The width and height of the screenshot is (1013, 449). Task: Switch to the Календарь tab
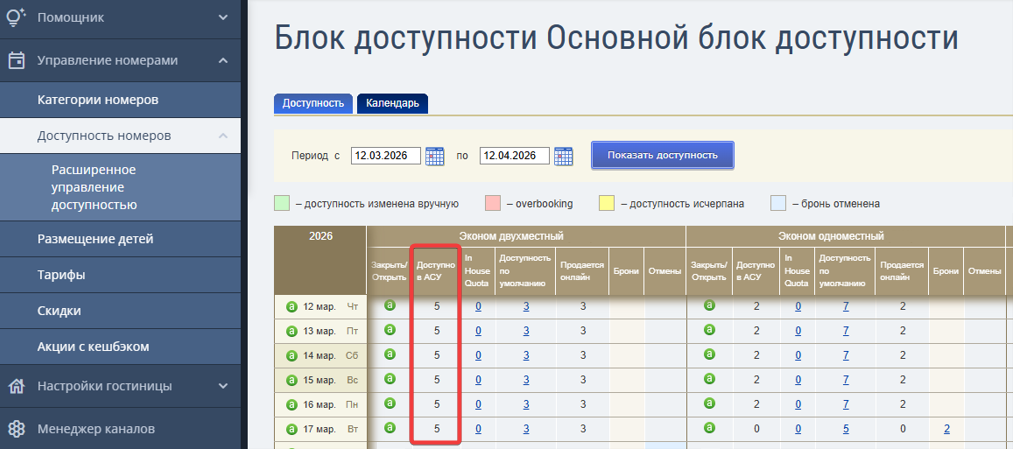pyautogui.click(x=392, y=103)
